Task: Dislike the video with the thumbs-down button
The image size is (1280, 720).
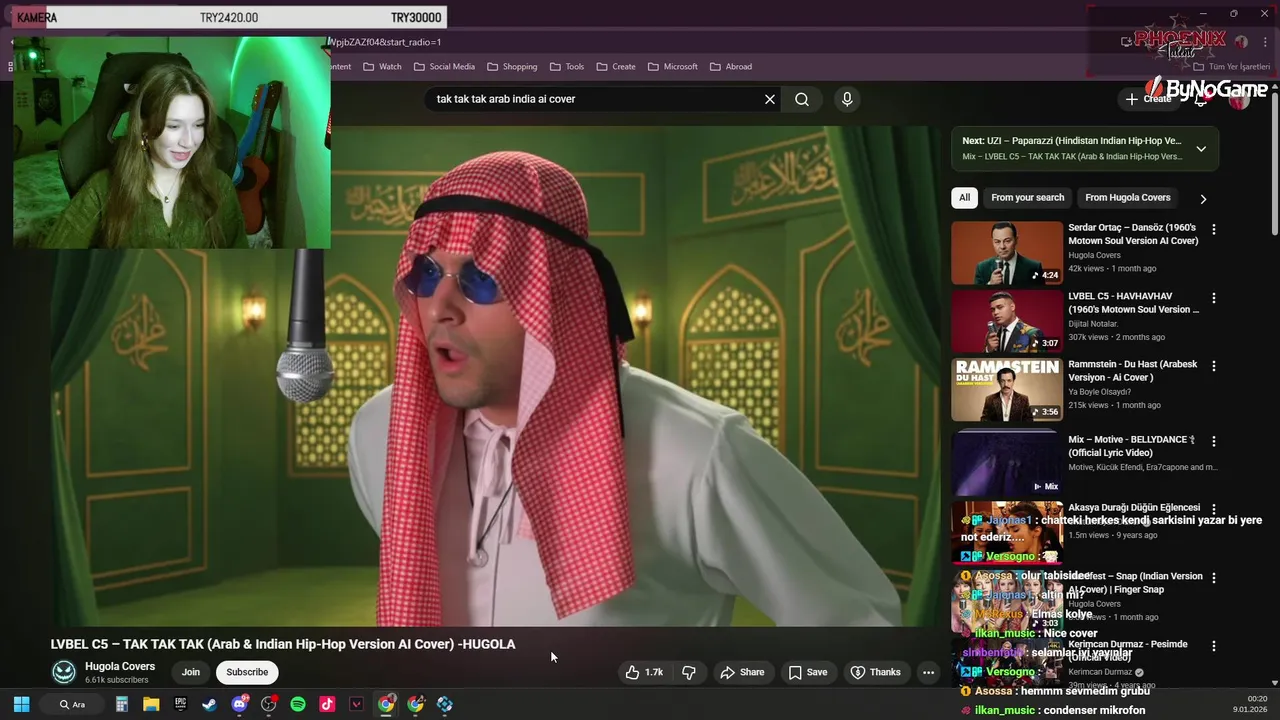Action: [689, 672]
